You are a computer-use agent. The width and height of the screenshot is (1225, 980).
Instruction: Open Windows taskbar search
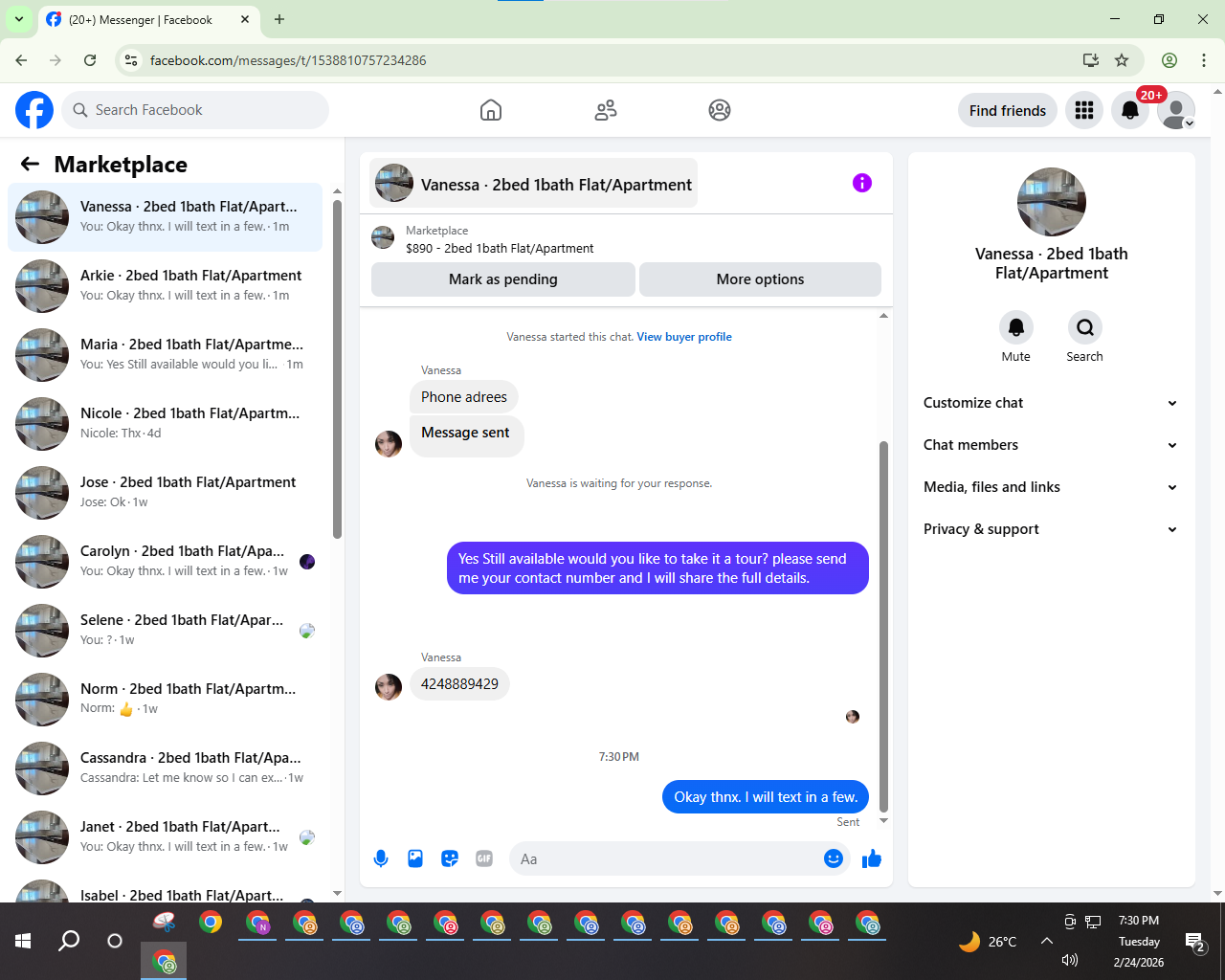pyautogui.click(x=69, y=941)
